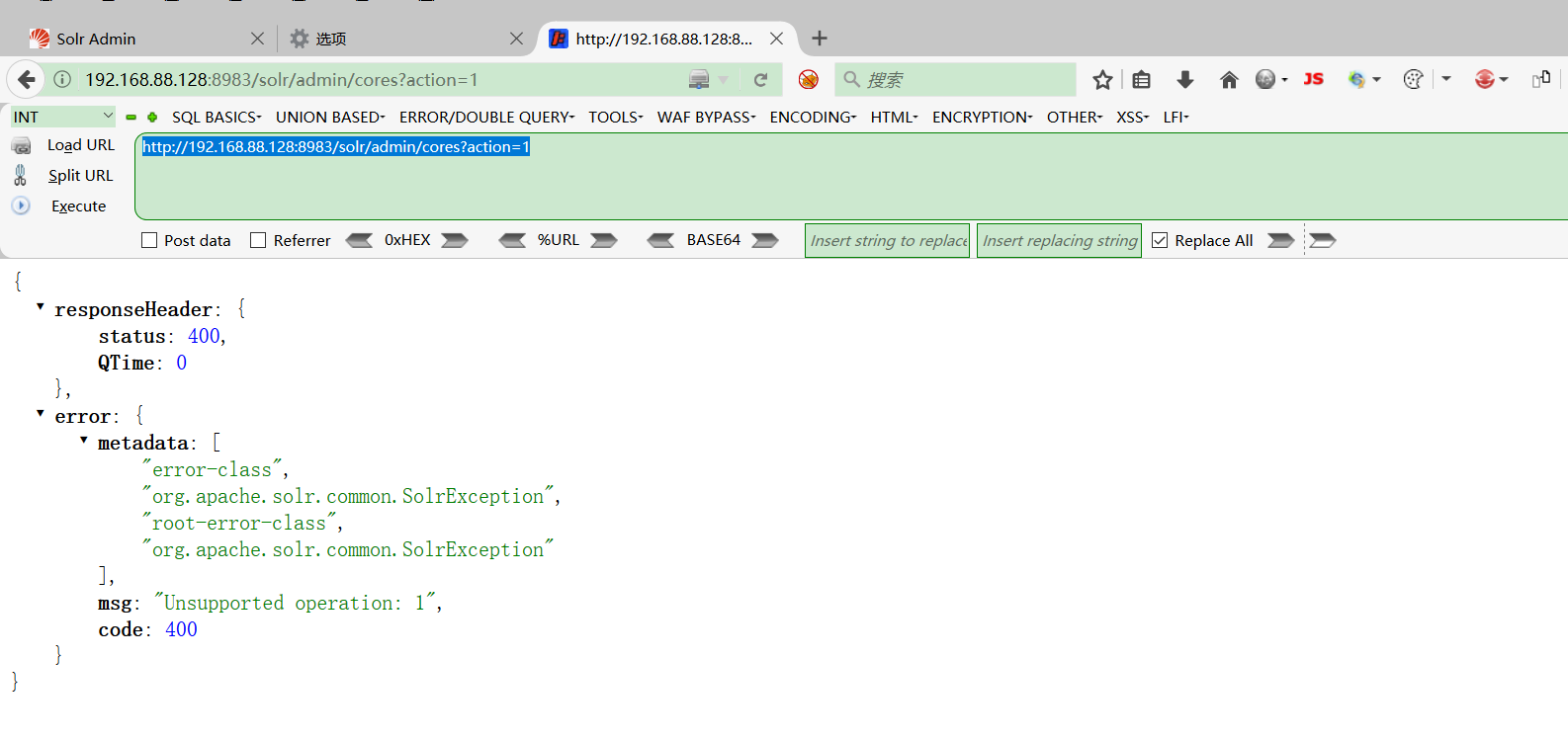Image resolution: width=1568 pixels, height=740 pixels.
Task: Click the Load URL icon
Action: pyautogui.click(x=21, y=145)
